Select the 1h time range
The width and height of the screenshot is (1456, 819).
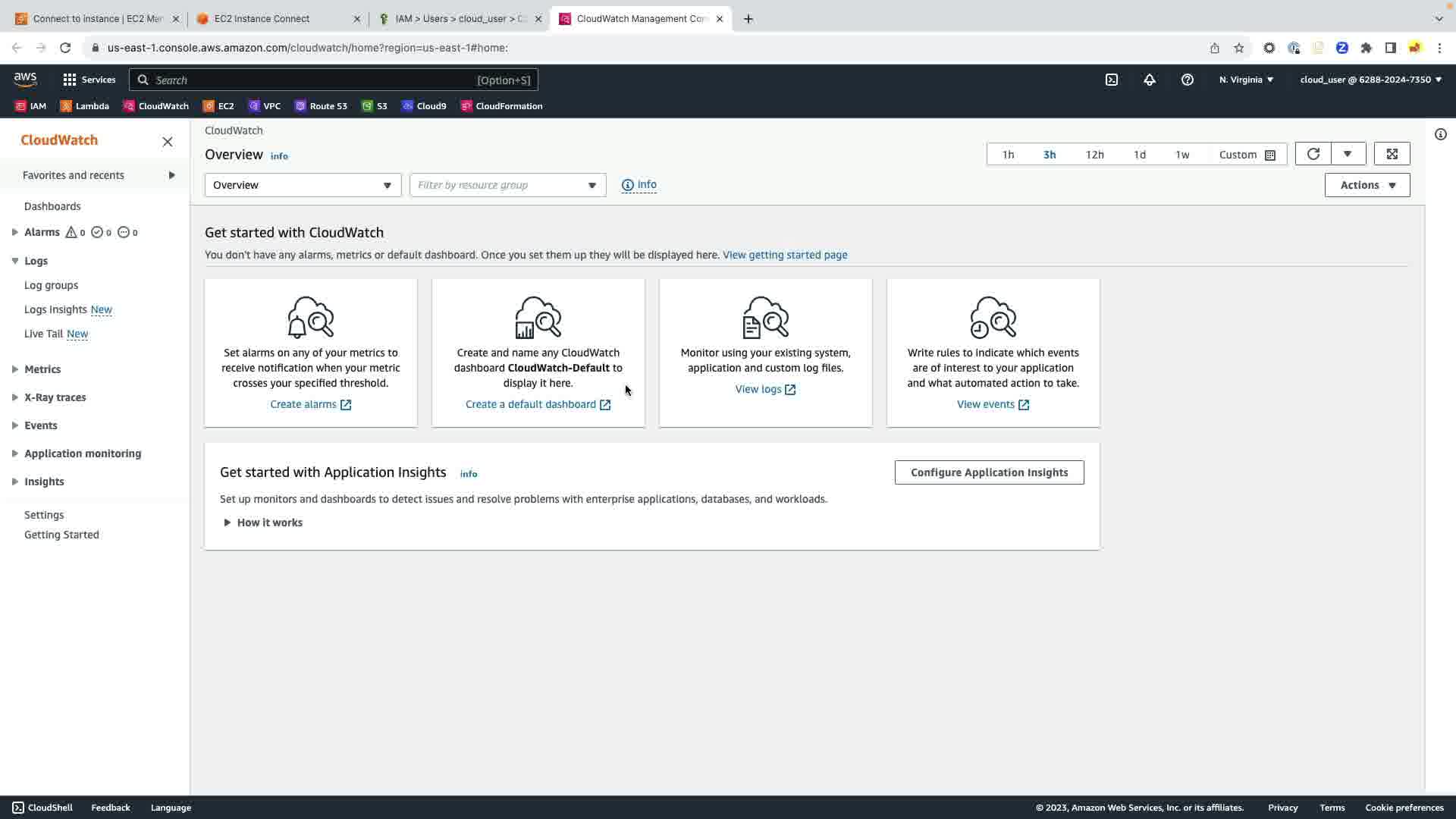(1008, 155)
